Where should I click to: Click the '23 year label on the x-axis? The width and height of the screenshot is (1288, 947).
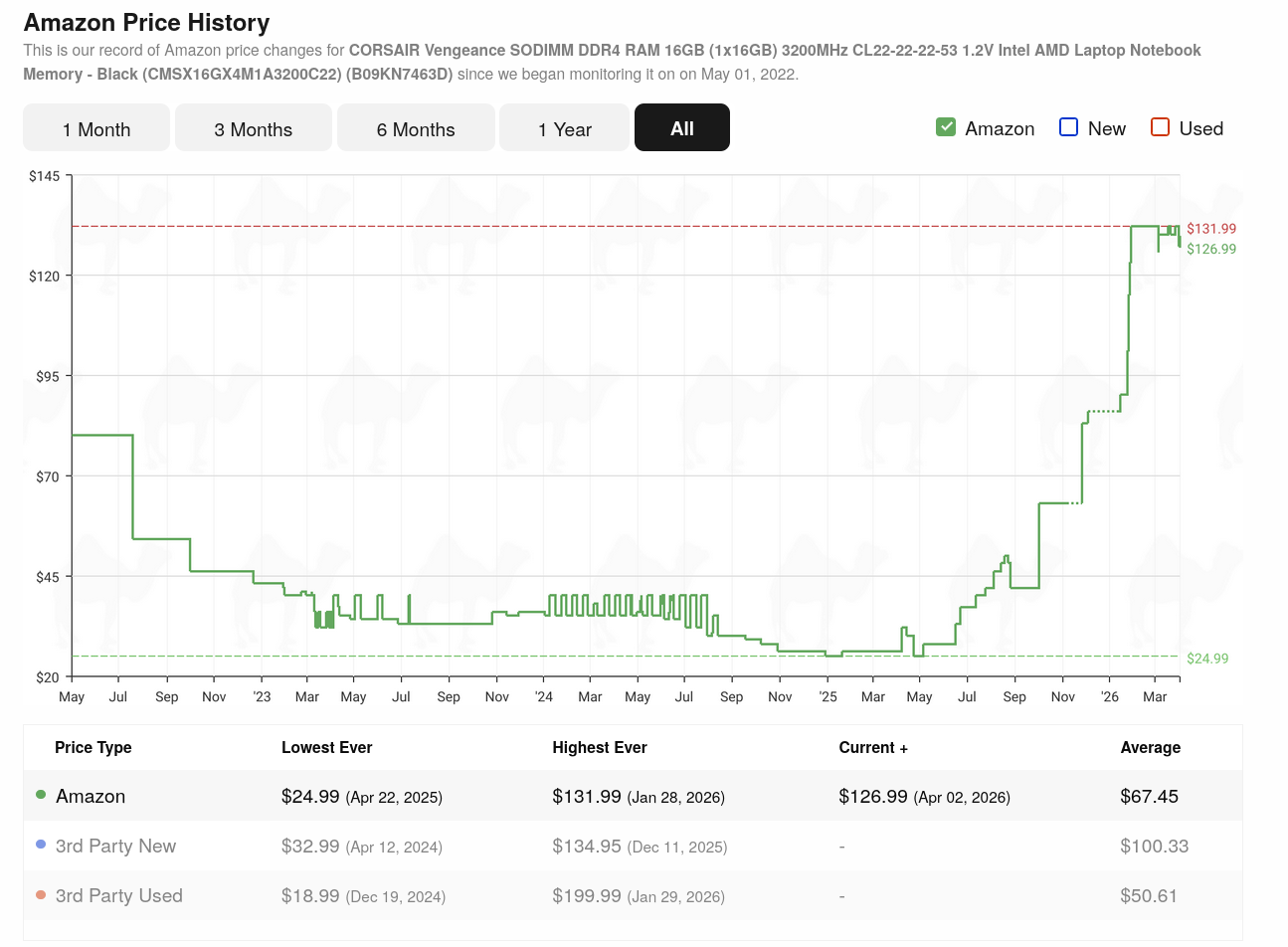point(262,697)
